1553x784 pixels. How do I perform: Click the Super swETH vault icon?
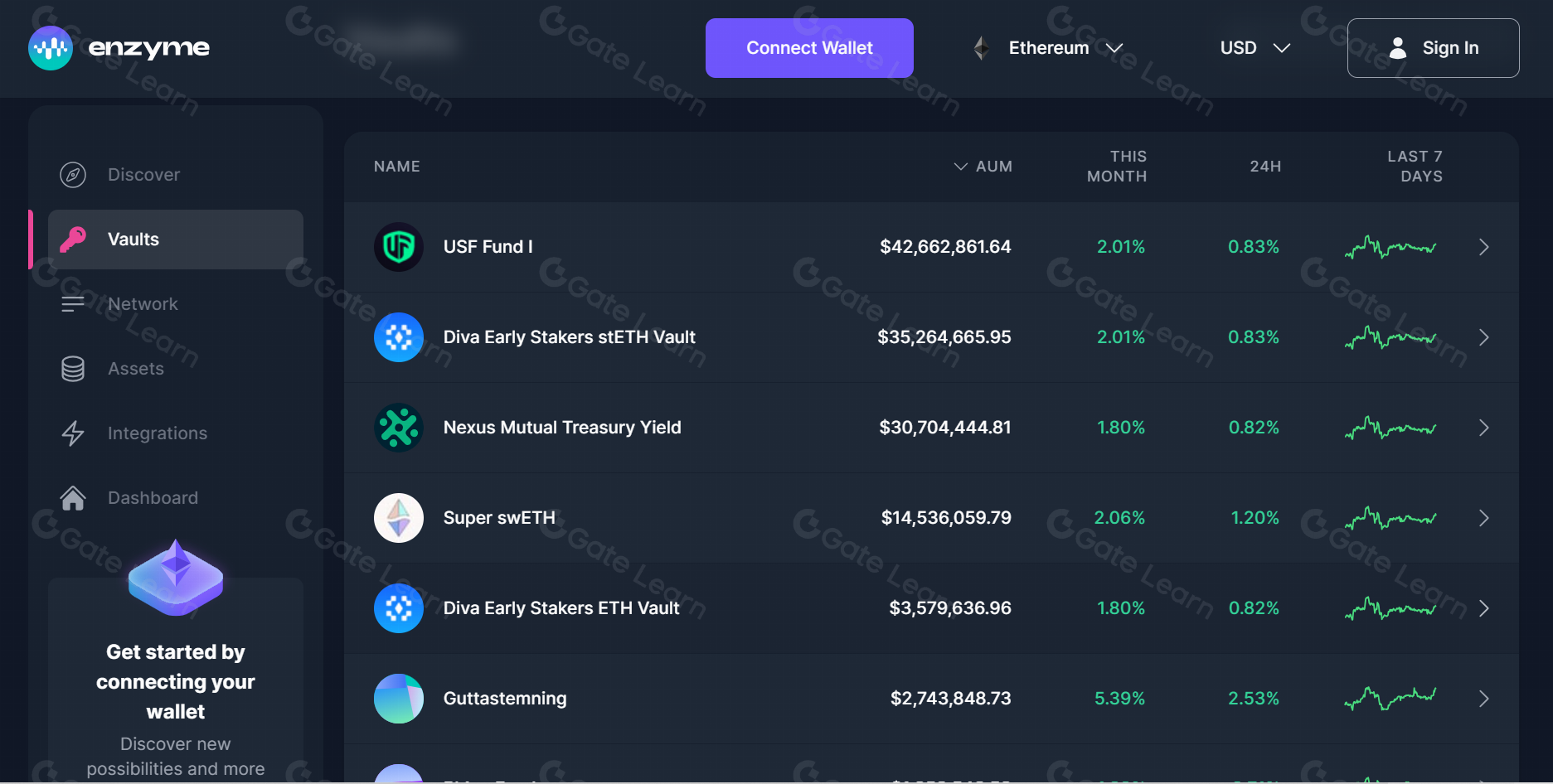[399, 518]
